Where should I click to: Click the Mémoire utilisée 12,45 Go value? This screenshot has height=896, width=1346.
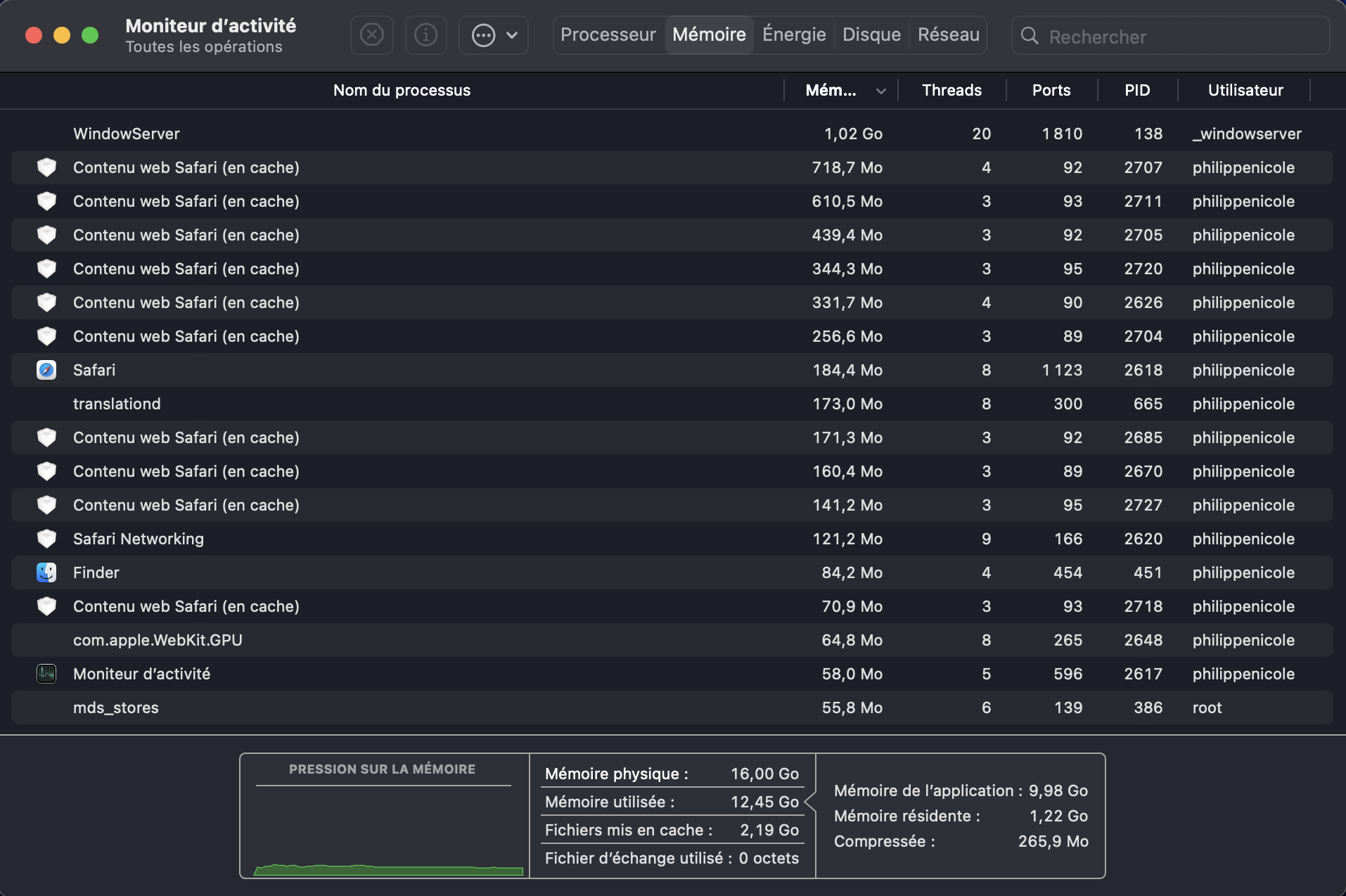(x=764, y=802)
